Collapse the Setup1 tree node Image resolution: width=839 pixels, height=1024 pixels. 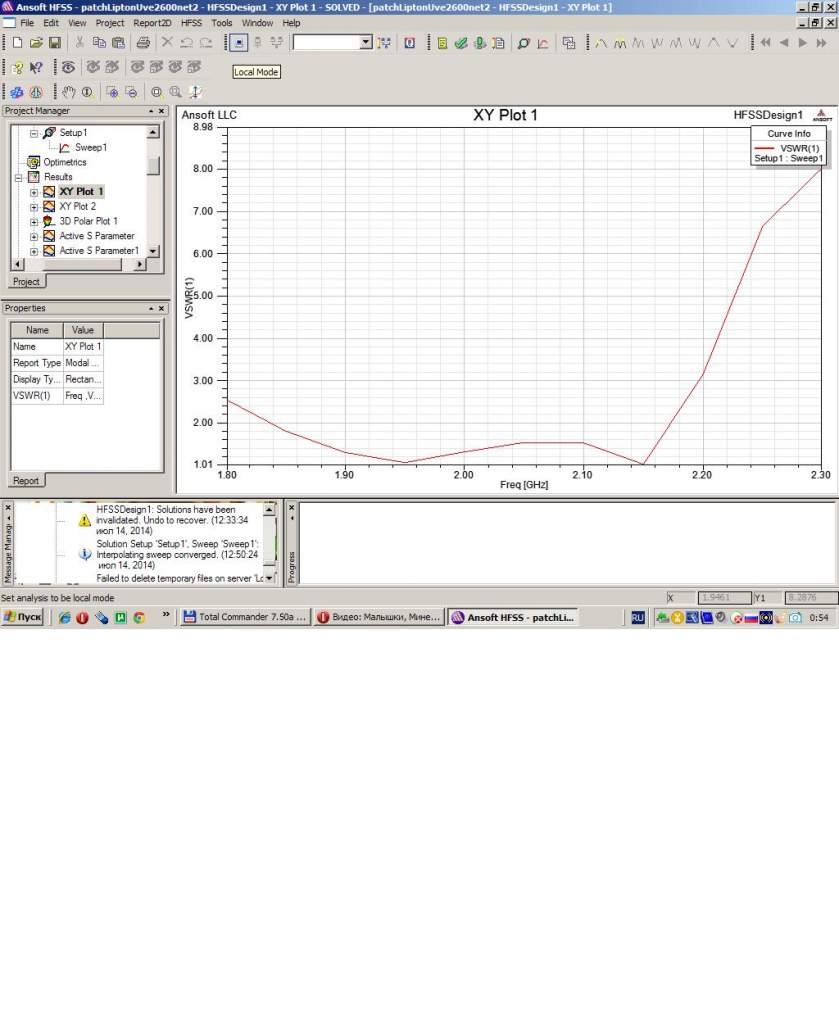point(34,133)
